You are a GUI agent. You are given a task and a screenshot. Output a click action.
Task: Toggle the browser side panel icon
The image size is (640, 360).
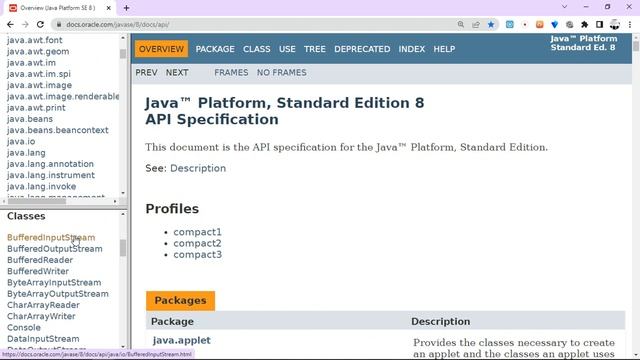(x=600, y=24)
